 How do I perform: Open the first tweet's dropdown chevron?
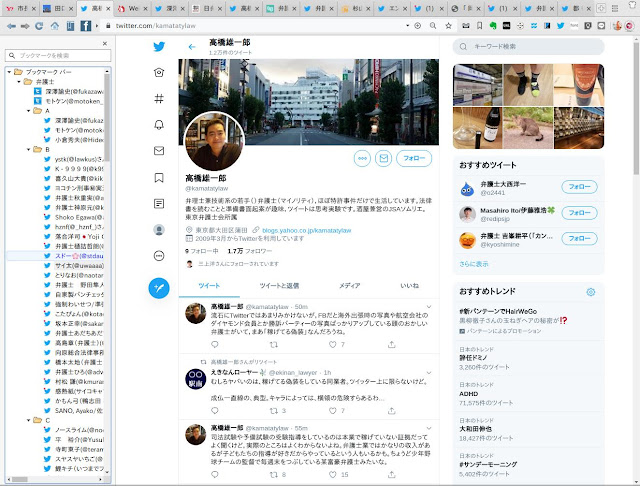point(429,307)
